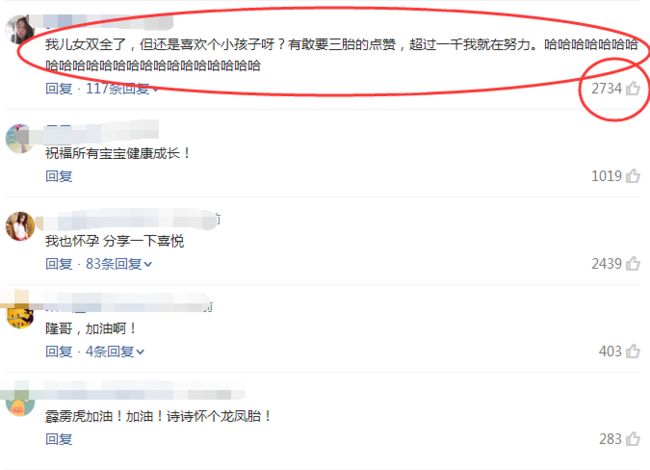Screen dimensions: 650x470
Task: Like the 隆哥，加油啊 comment
Action: [x=633, y=351]
